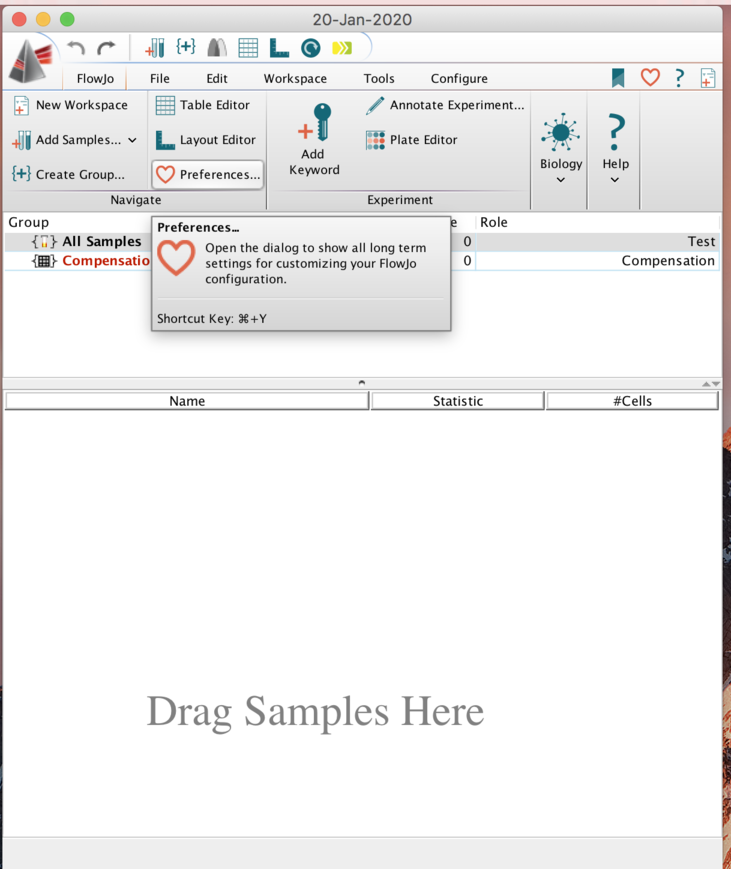Click Annotate Experiment... pencil button
The image size is (731, 869).
(445, 105)
